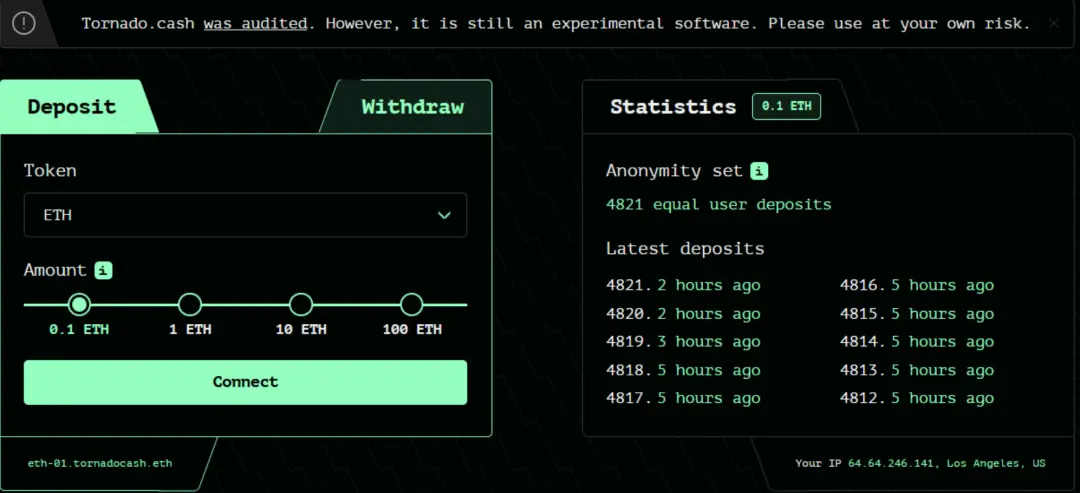This screenshot has height=493, width=1080.
Task: Click the amount slider track line
Action: pyautogui.click(x=245, y=304)
